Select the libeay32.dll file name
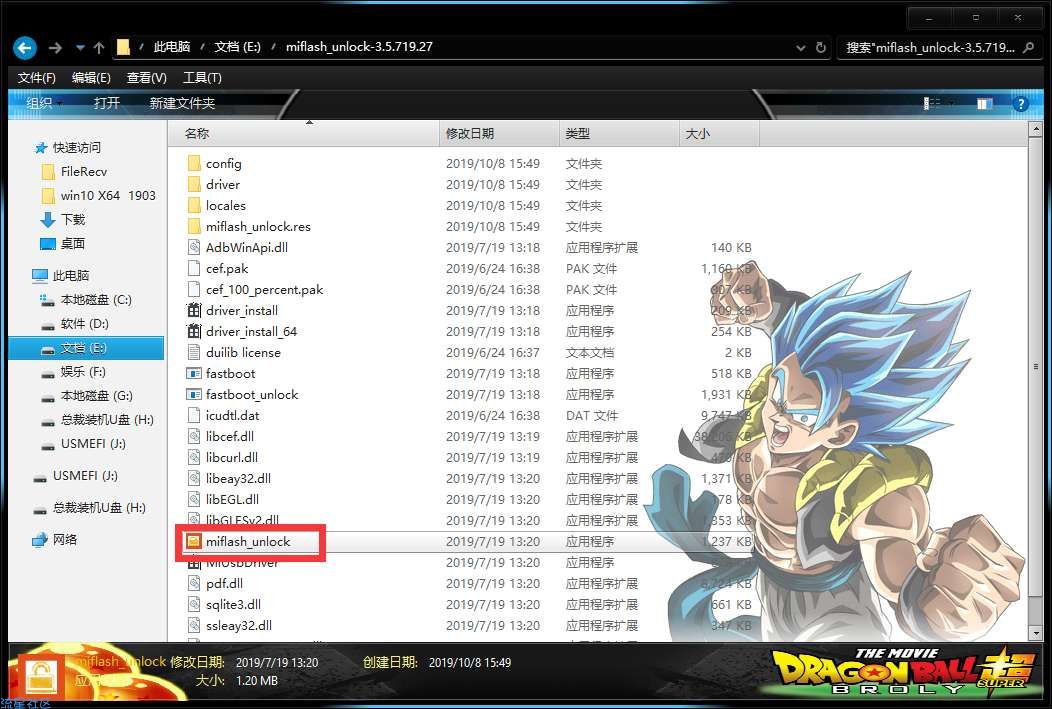Image resolution: width=1052 pixels, height=709 pixels. [238, 478]
